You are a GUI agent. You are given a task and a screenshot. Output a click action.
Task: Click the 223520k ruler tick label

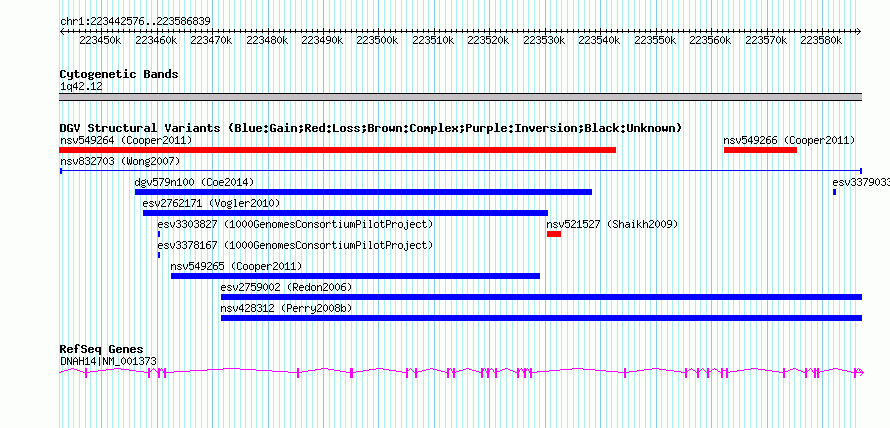click(489, 41)
